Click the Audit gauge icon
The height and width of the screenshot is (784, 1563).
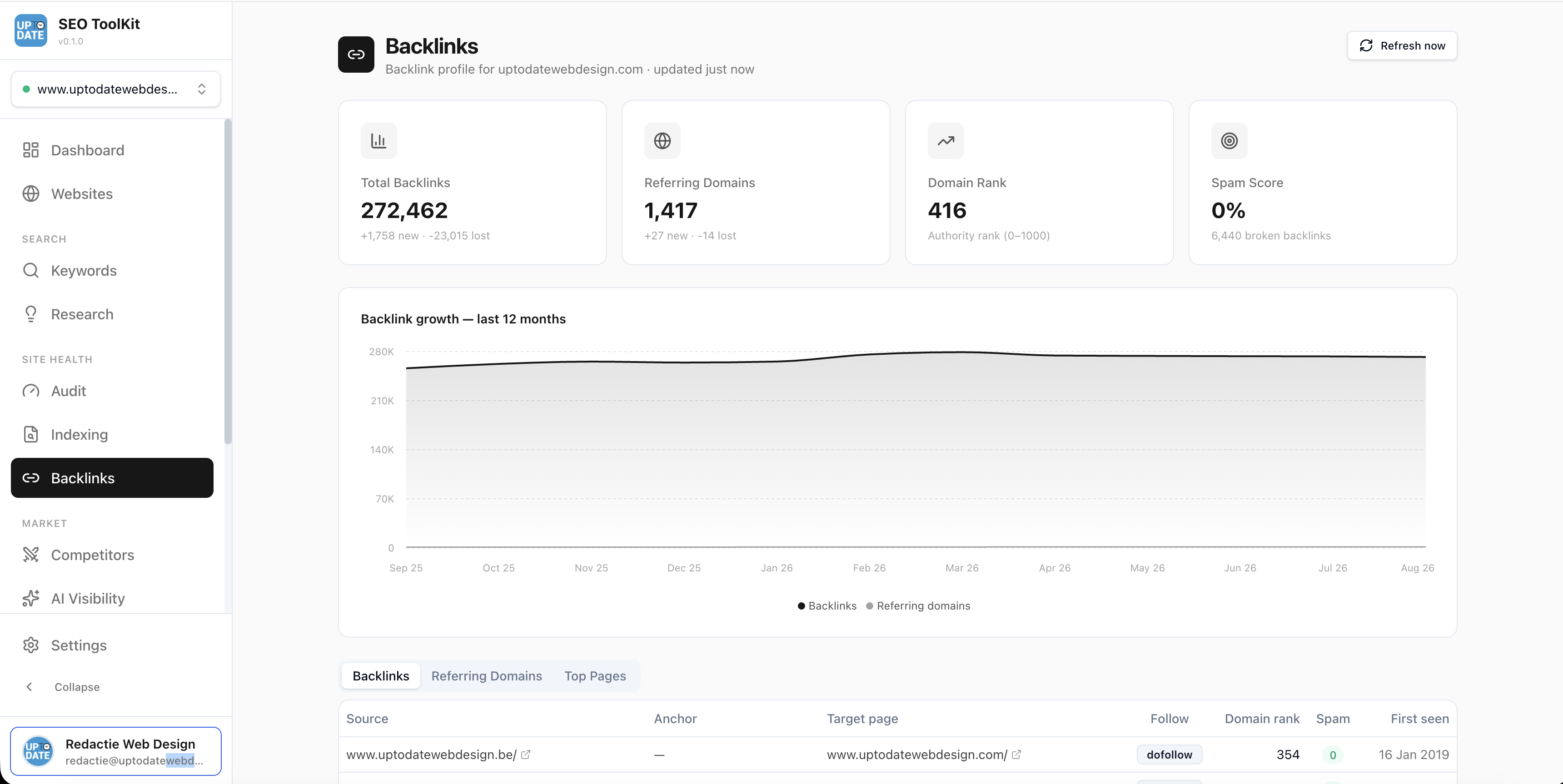(x=30, y=391)
